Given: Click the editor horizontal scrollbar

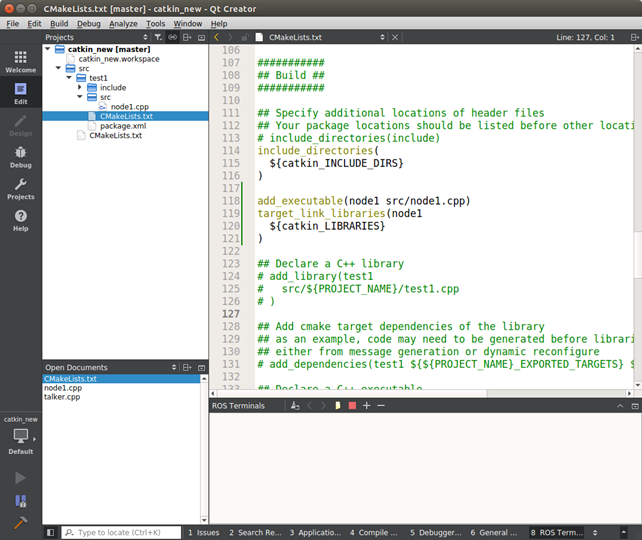Looking at the screenshot, I should 420,393.
